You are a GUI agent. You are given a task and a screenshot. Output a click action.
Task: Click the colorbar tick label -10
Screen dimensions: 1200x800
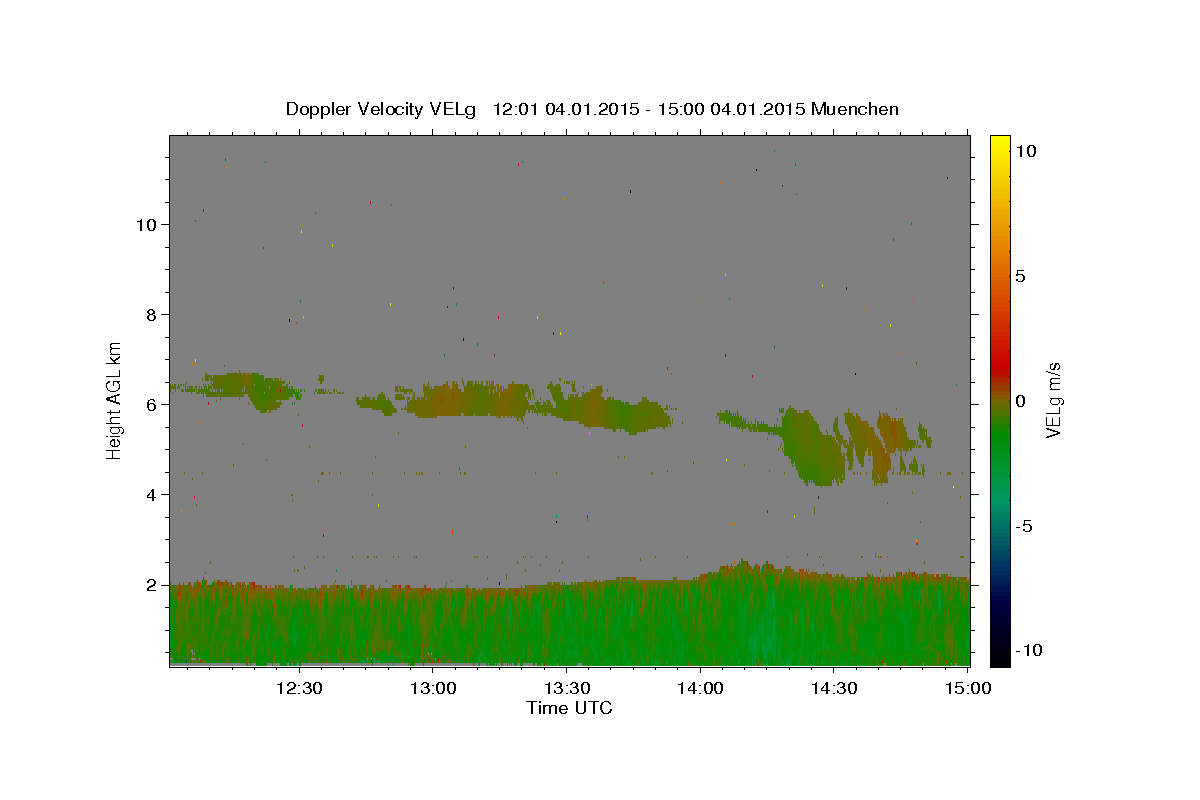[1027, 650]
